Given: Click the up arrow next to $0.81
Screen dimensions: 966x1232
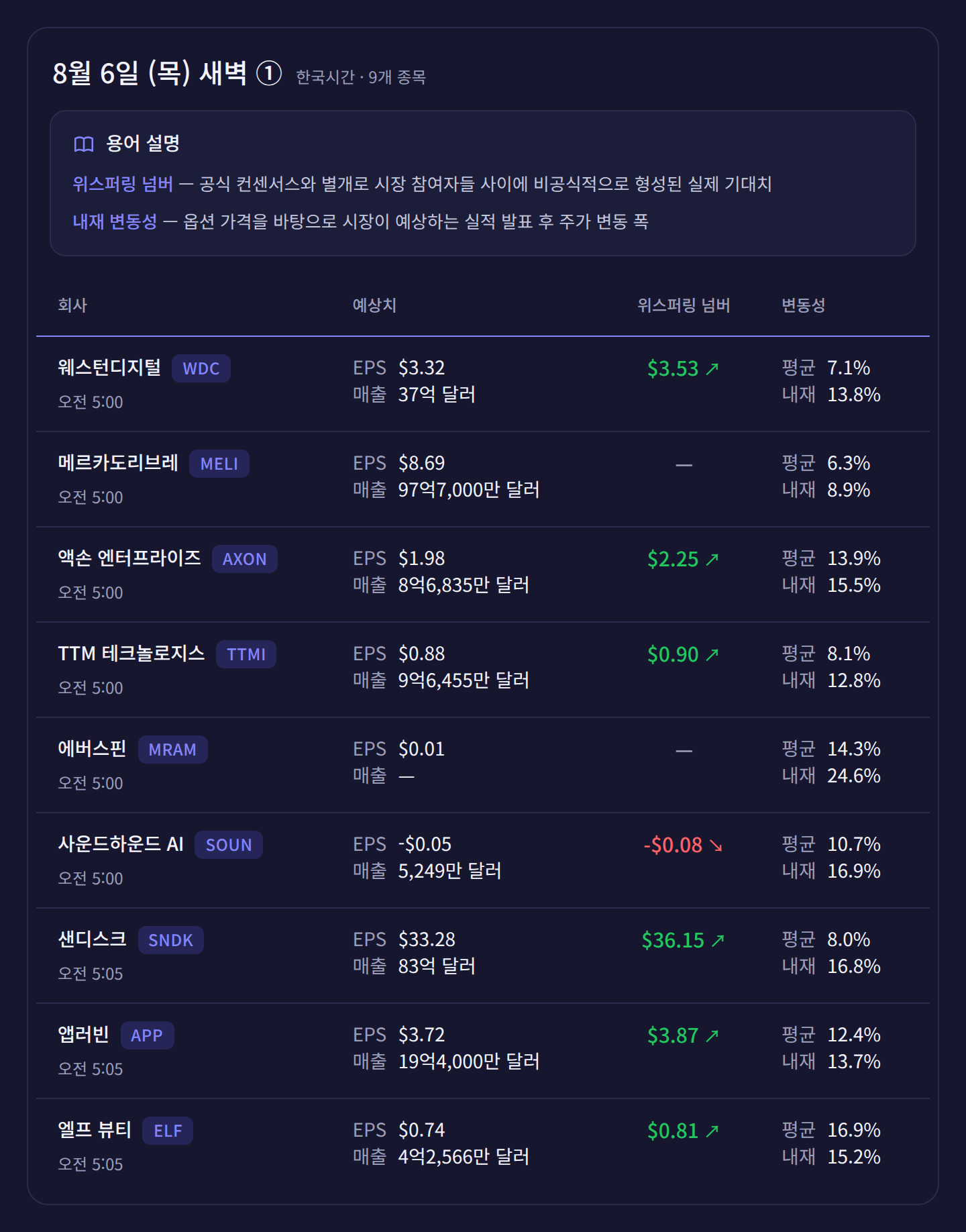Looking at the screenshot, I should coord(712,1131).
